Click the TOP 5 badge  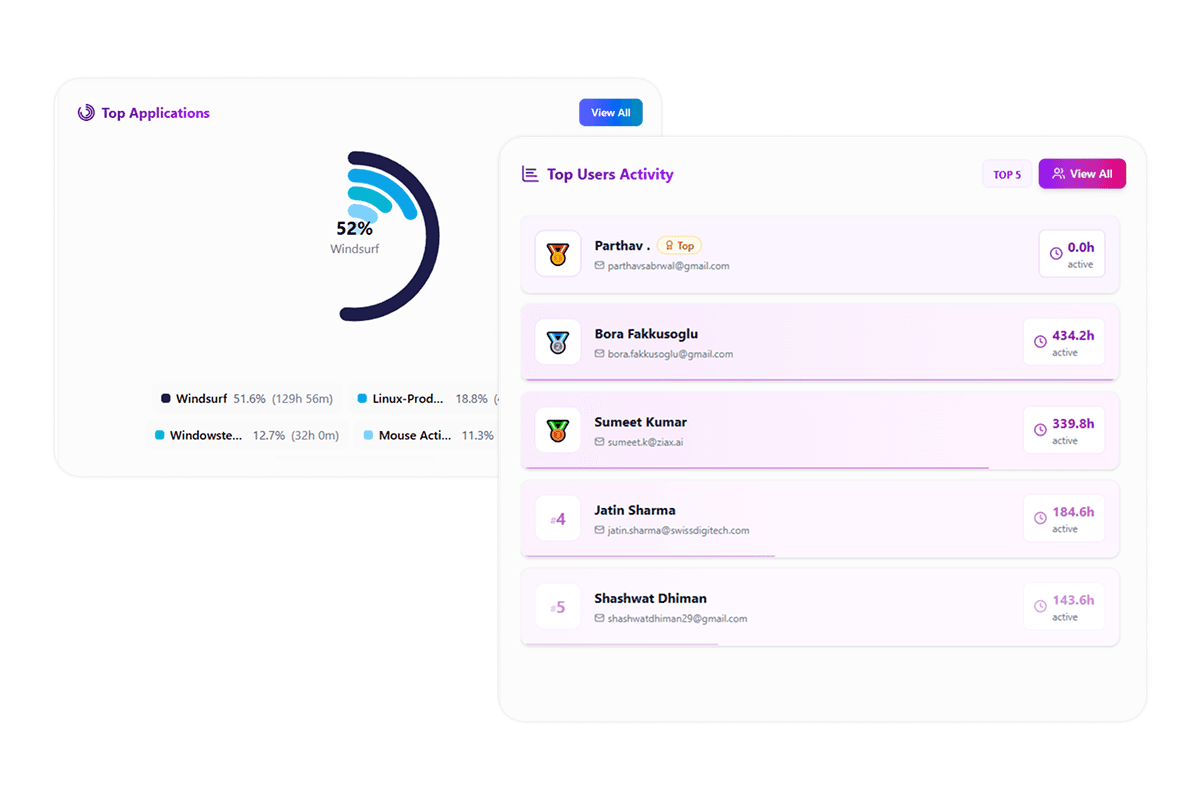click(1007, 175)
